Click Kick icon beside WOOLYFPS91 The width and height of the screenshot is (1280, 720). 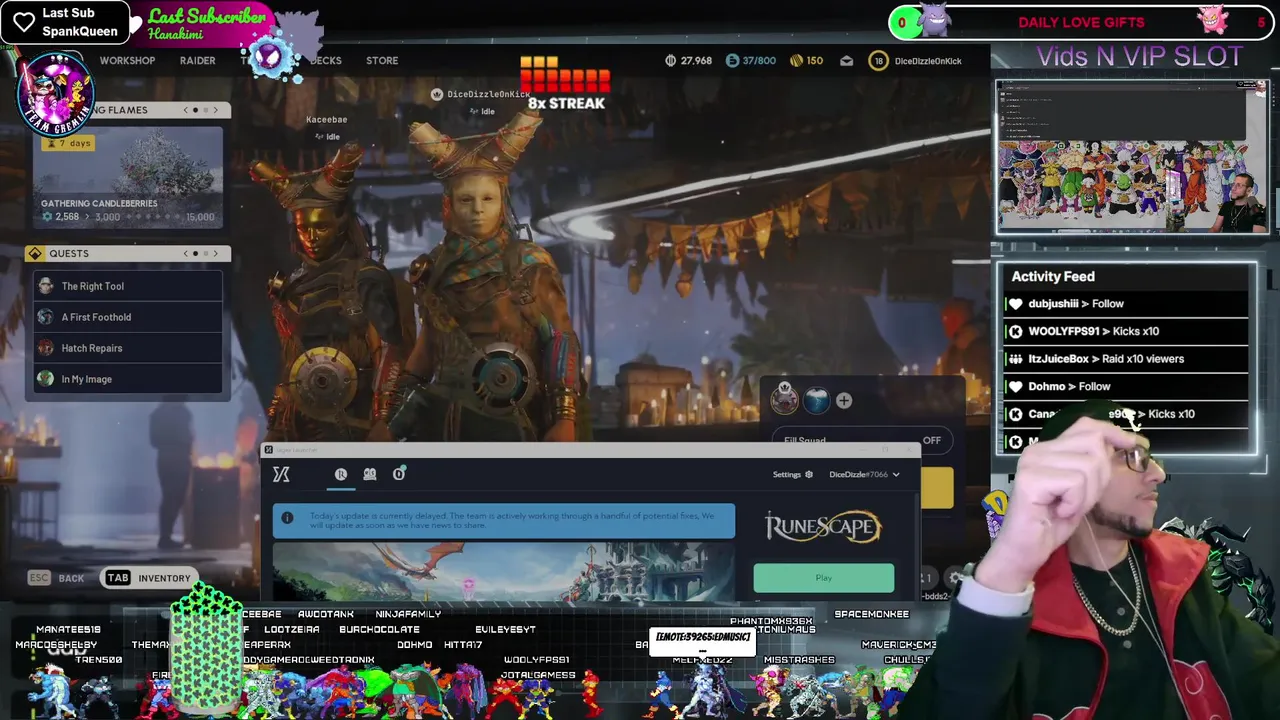click(1016, 331)
